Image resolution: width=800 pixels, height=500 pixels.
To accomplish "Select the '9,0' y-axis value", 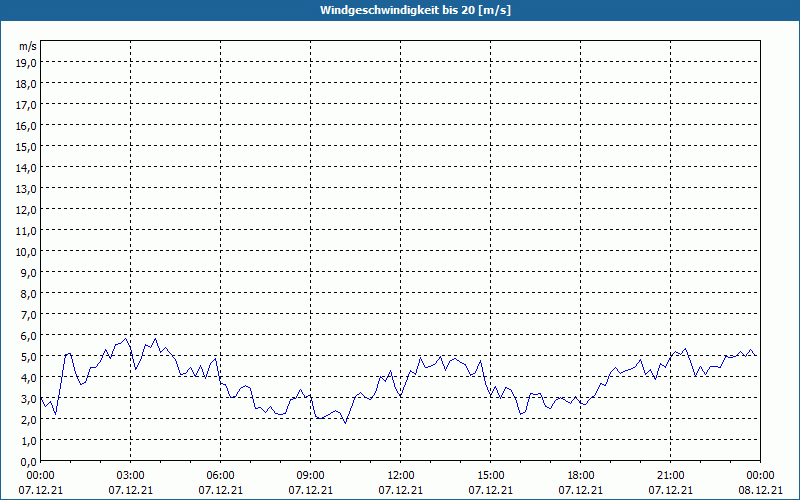I will [28, 273].
